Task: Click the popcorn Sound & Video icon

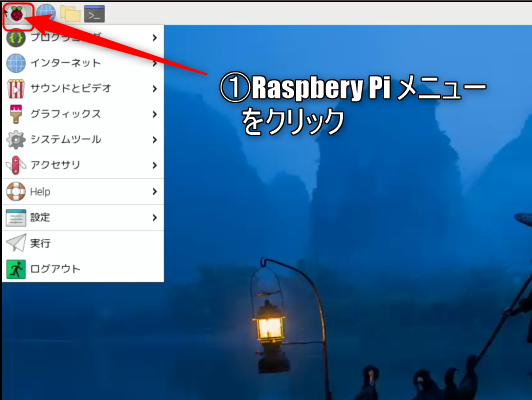Action: point(16,88)
